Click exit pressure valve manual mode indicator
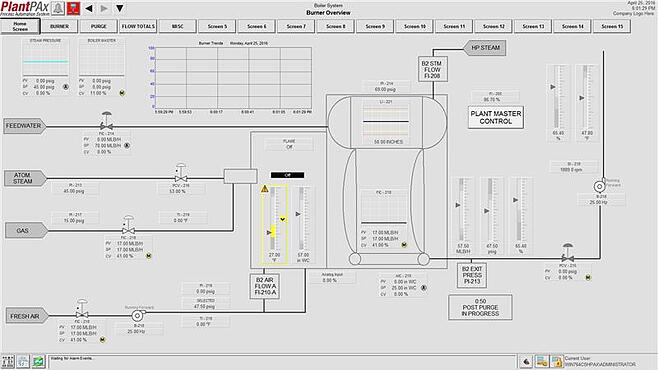The image size is (658, 370). click(x=588, y=278)
